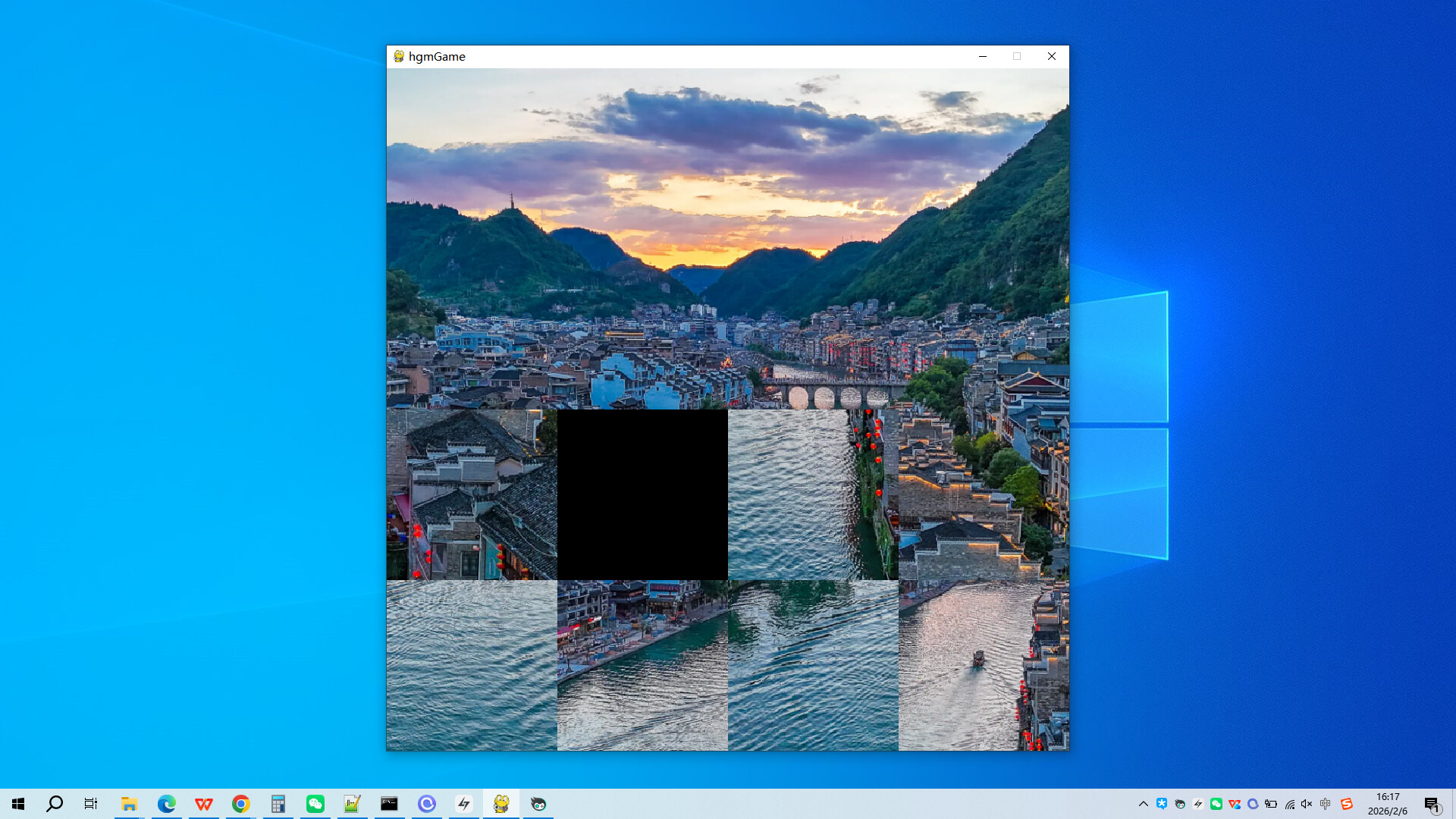Viewport: 1456px width, 819px height.
Task: Open the Start menu
Action: click(18, 803)
